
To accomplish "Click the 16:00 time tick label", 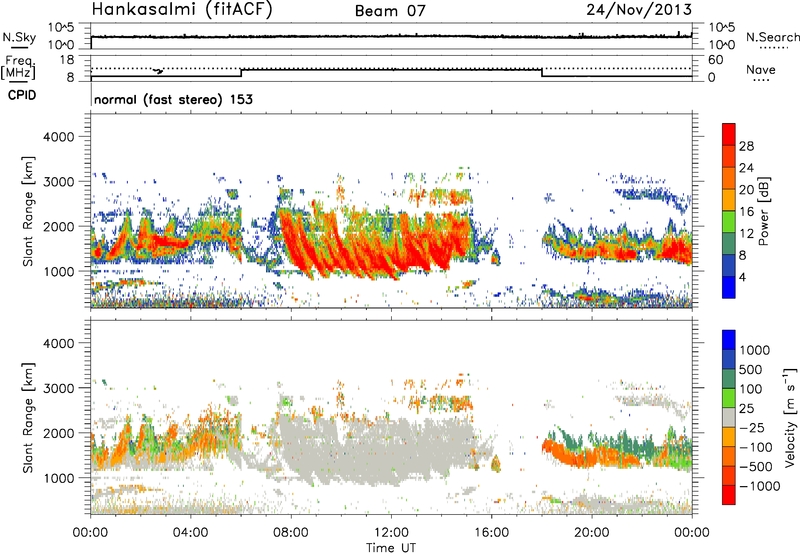I will 492,533.
